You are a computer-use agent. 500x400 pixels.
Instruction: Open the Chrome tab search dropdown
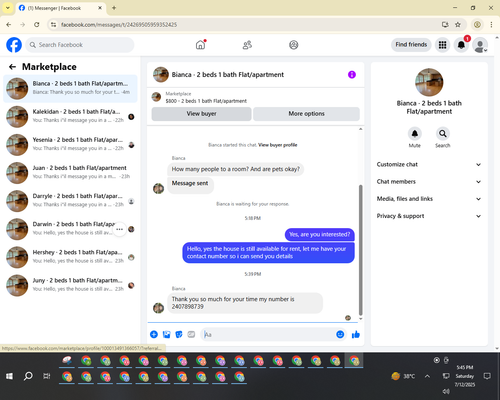8,8
